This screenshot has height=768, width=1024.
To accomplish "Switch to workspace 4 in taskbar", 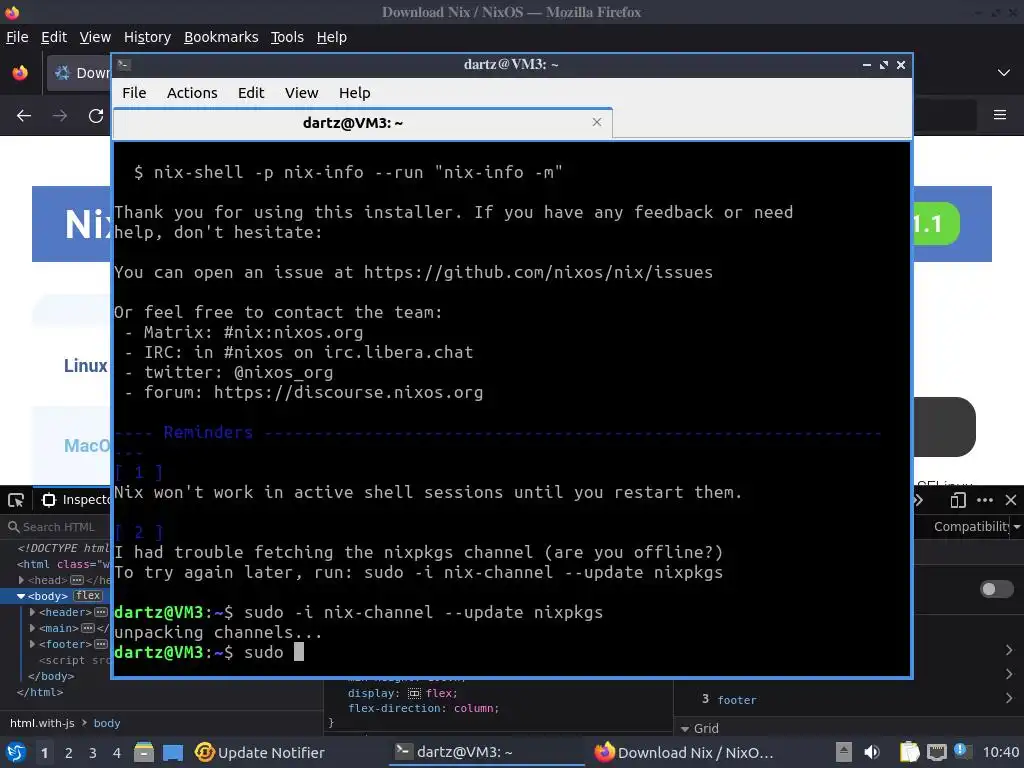I will tap(117, 753).
